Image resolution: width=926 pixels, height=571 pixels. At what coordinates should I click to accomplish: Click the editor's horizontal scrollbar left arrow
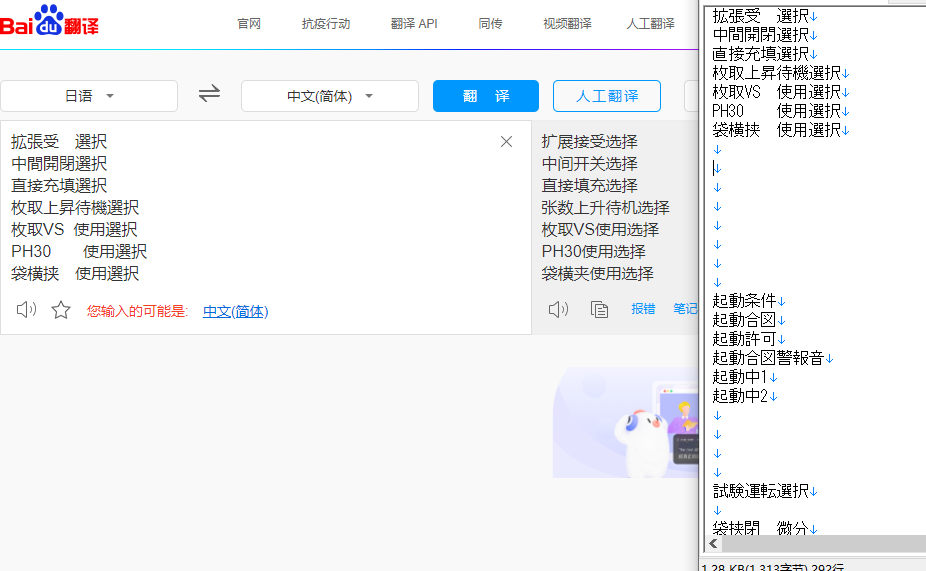[x=713, y=544]
